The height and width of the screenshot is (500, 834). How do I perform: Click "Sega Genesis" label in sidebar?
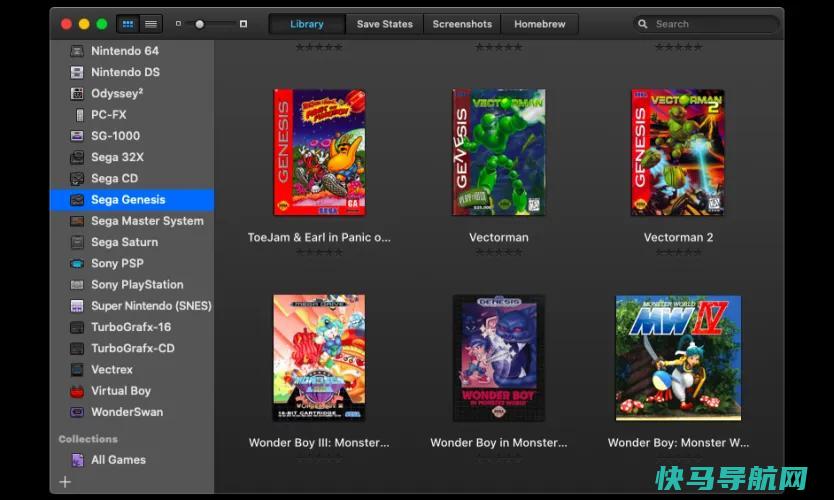[128, 200]
